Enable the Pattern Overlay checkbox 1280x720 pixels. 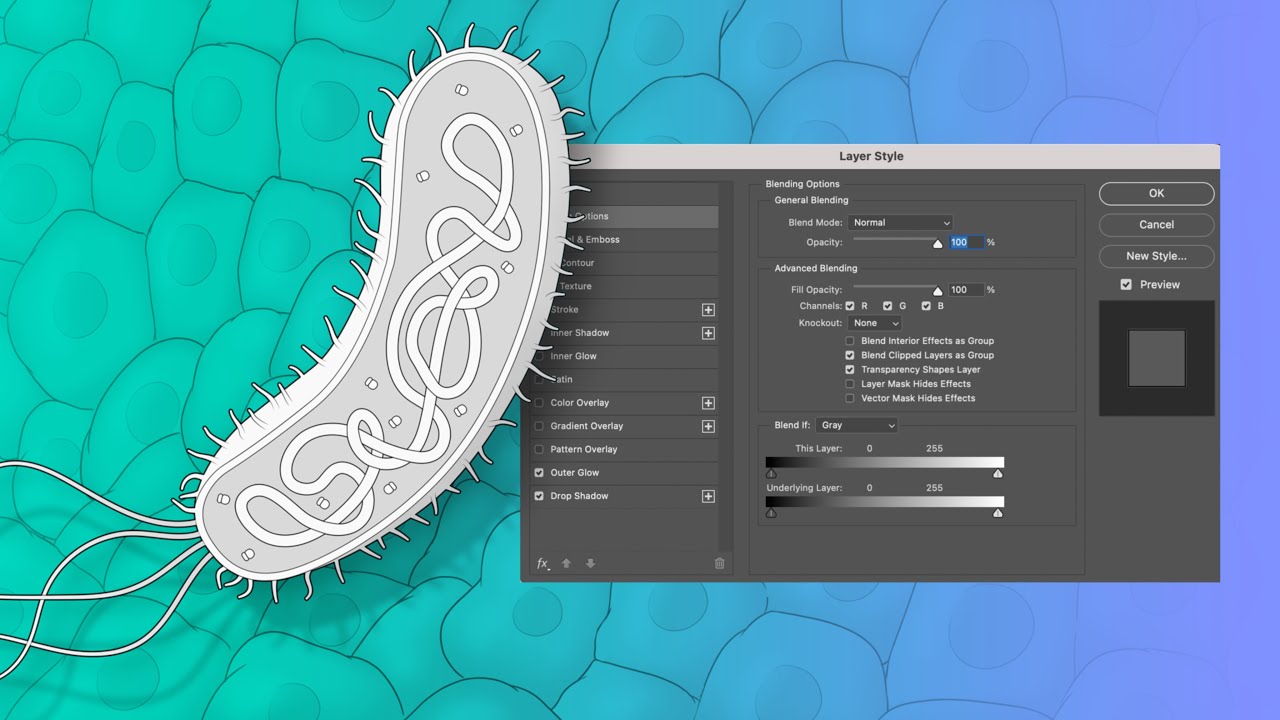540,449
